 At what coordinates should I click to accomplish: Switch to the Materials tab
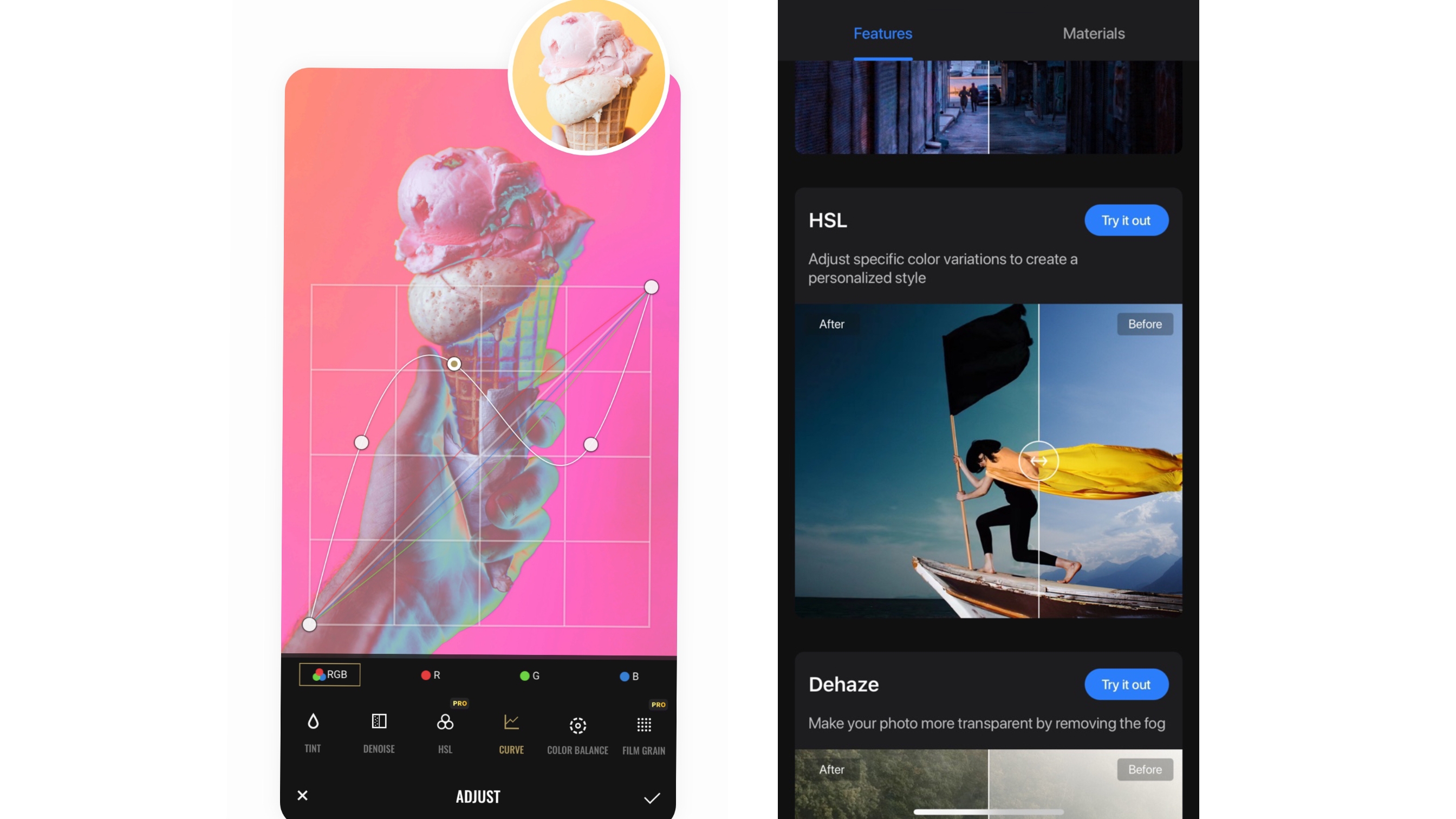[1093, 33]
